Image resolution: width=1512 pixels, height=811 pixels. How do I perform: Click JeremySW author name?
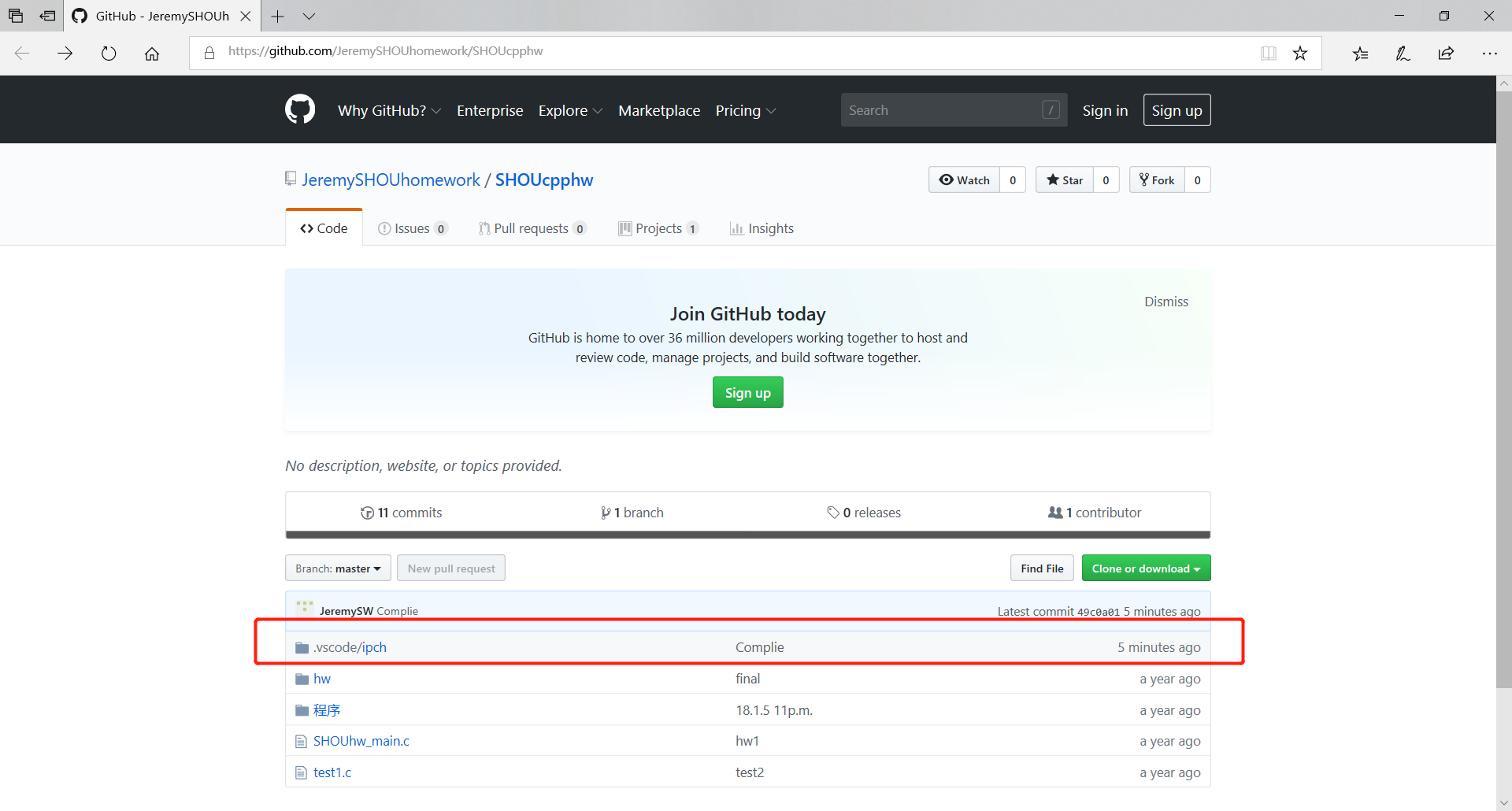click(346, 611)
